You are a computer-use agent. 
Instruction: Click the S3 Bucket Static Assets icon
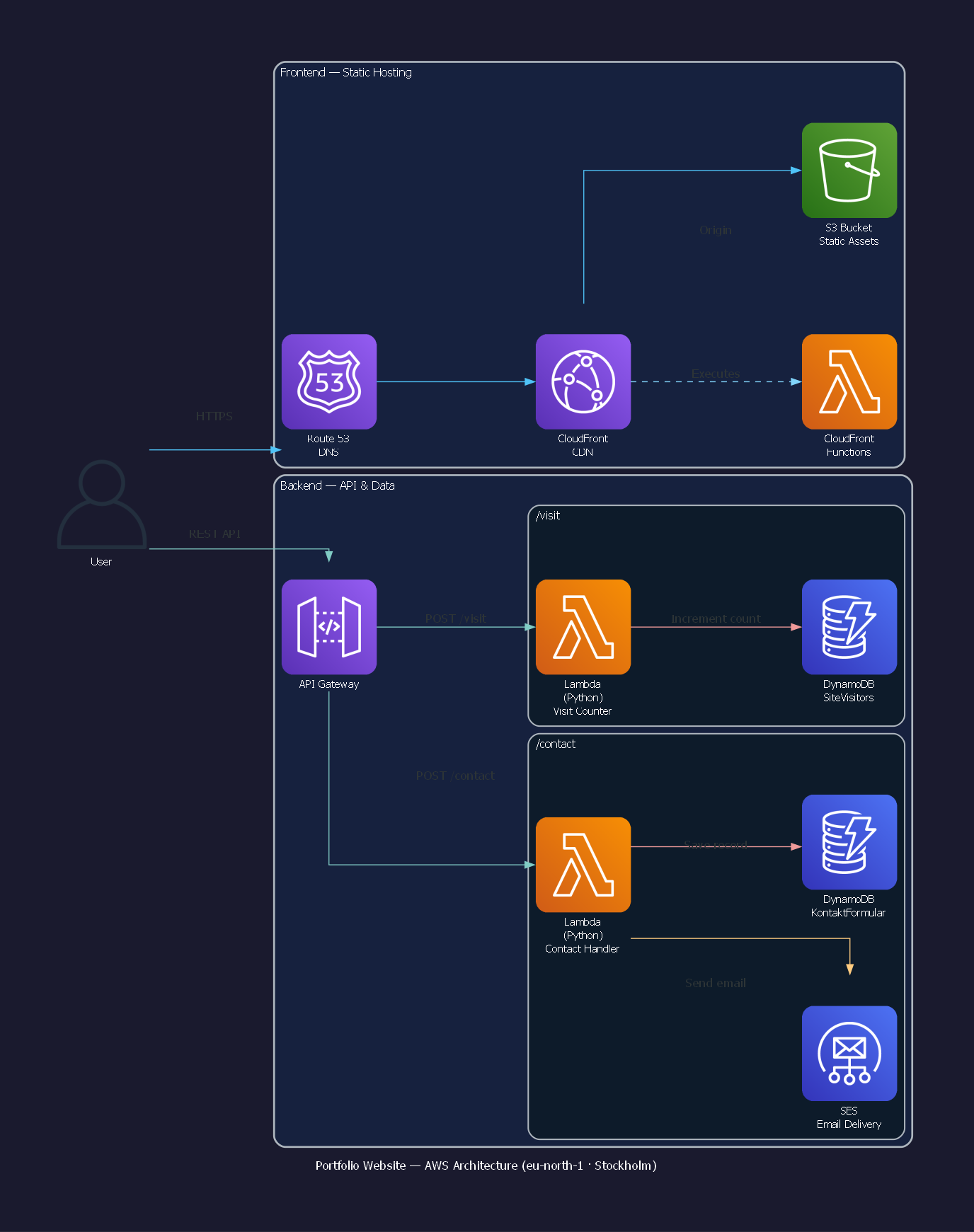pos(849,170)
